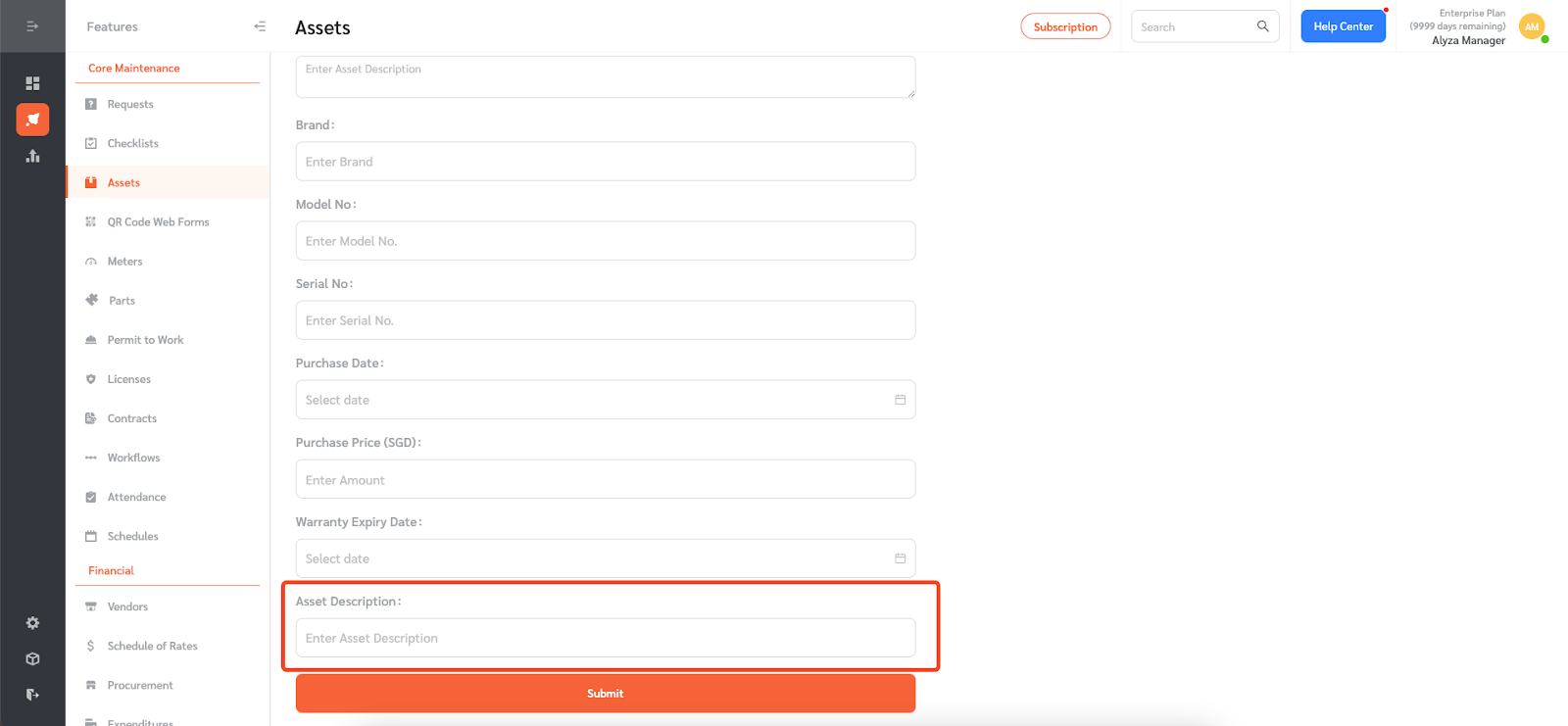The height and width of the screenshot is (726, 1568).
Task: Open the dashboard grid icon in left rail
Action: pos(32,83)
